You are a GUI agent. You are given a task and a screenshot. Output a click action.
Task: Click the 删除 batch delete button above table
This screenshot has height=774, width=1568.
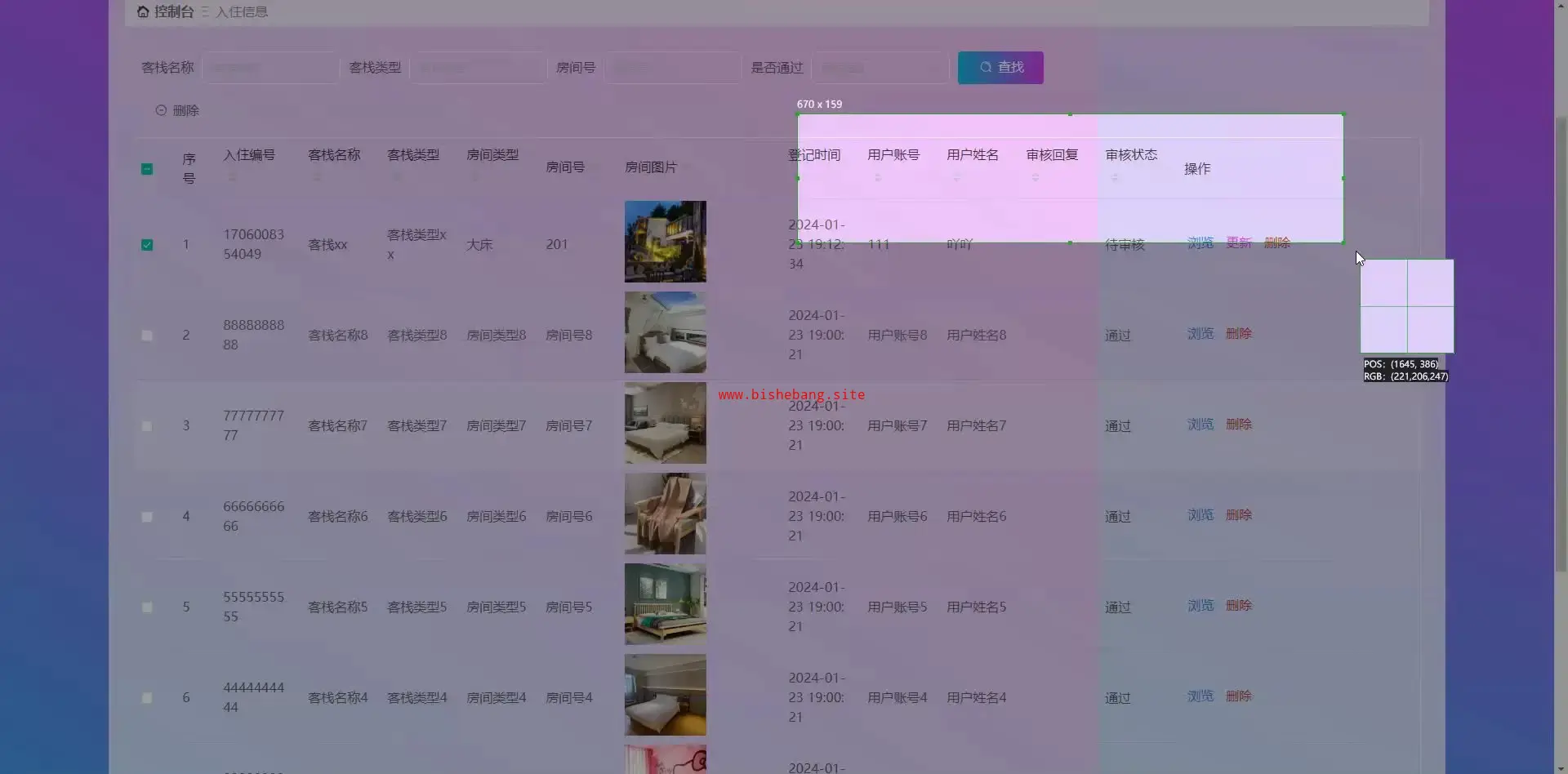point(177,110)
